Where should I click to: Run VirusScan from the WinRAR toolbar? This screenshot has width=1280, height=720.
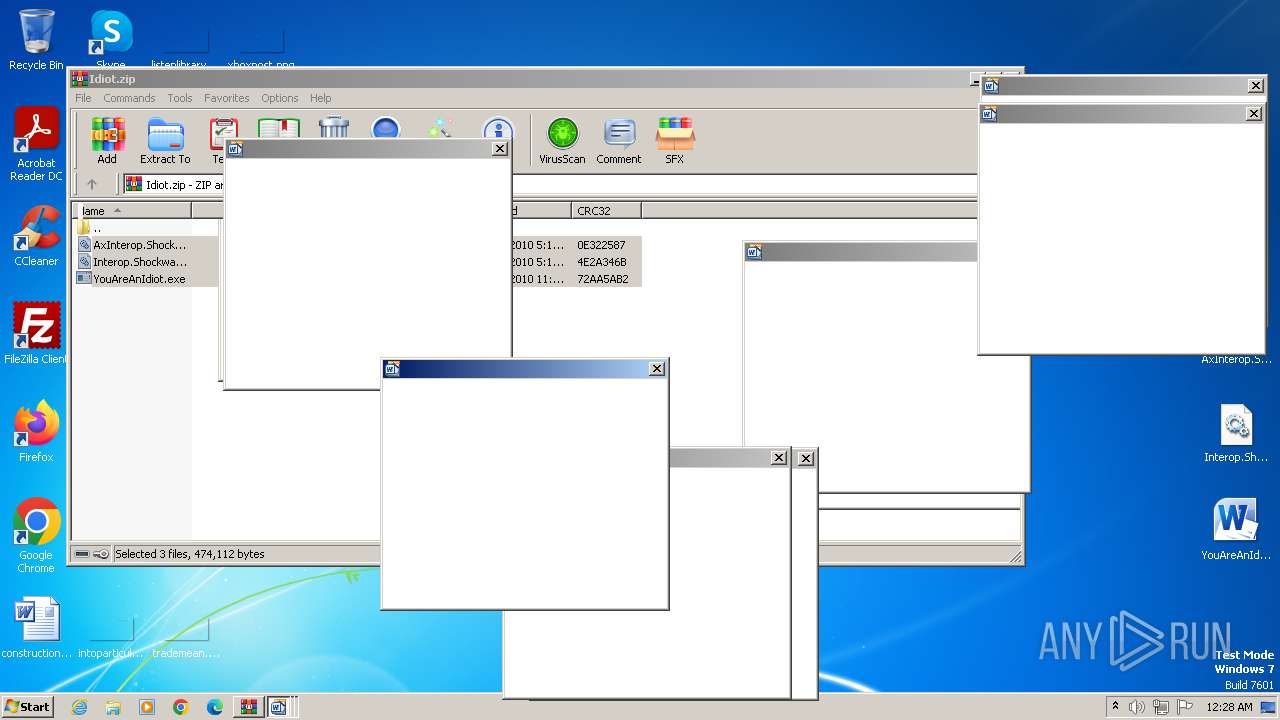tap(562, 141)
